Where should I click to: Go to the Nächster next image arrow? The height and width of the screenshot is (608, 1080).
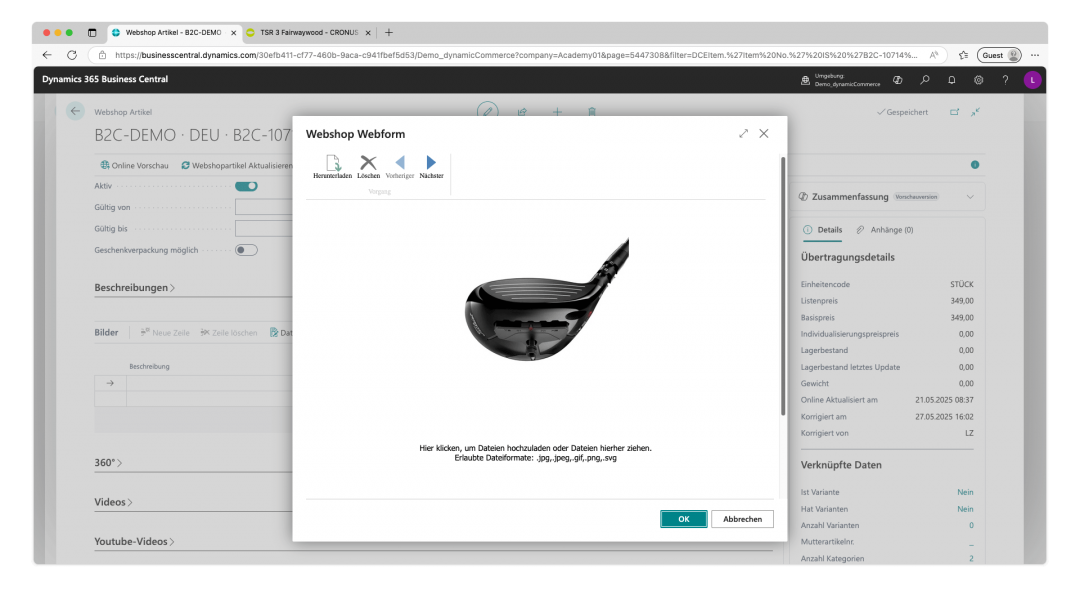coord(431,163)
